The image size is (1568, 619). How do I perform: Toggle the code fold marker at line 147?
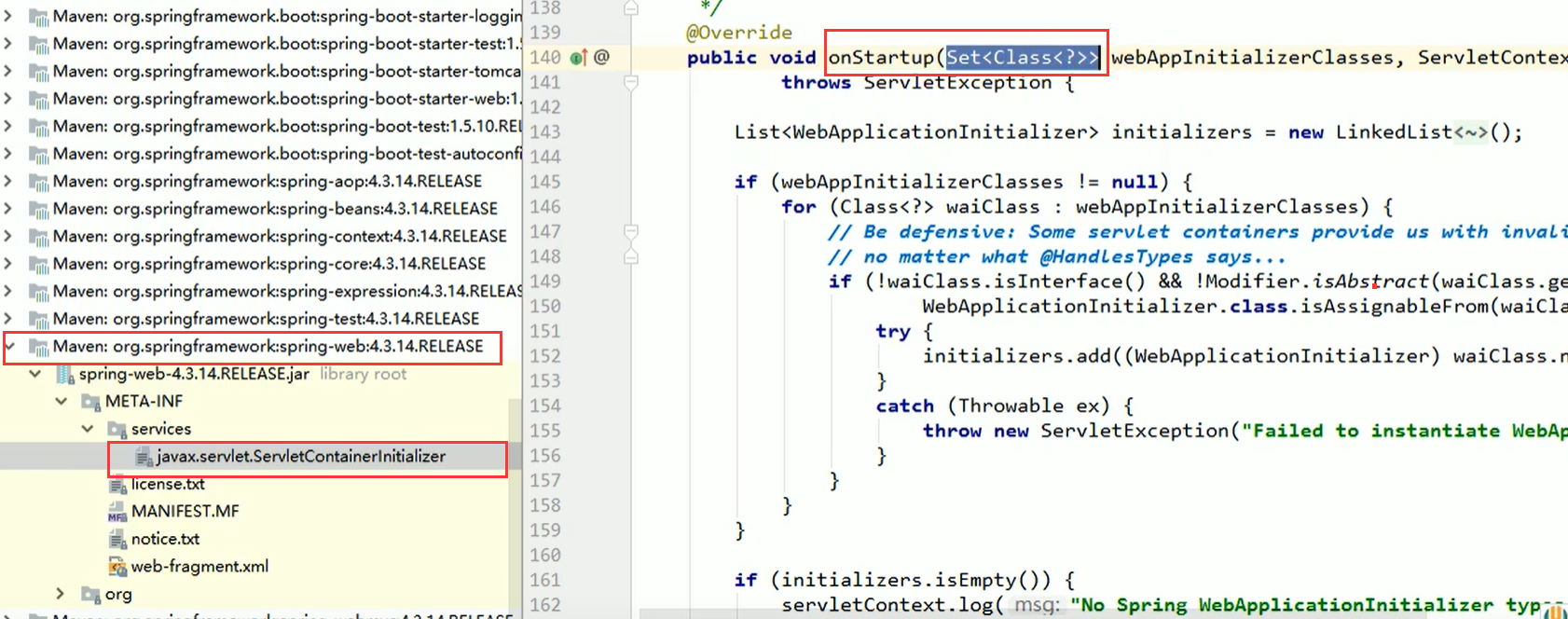click(x=631, y=231)
